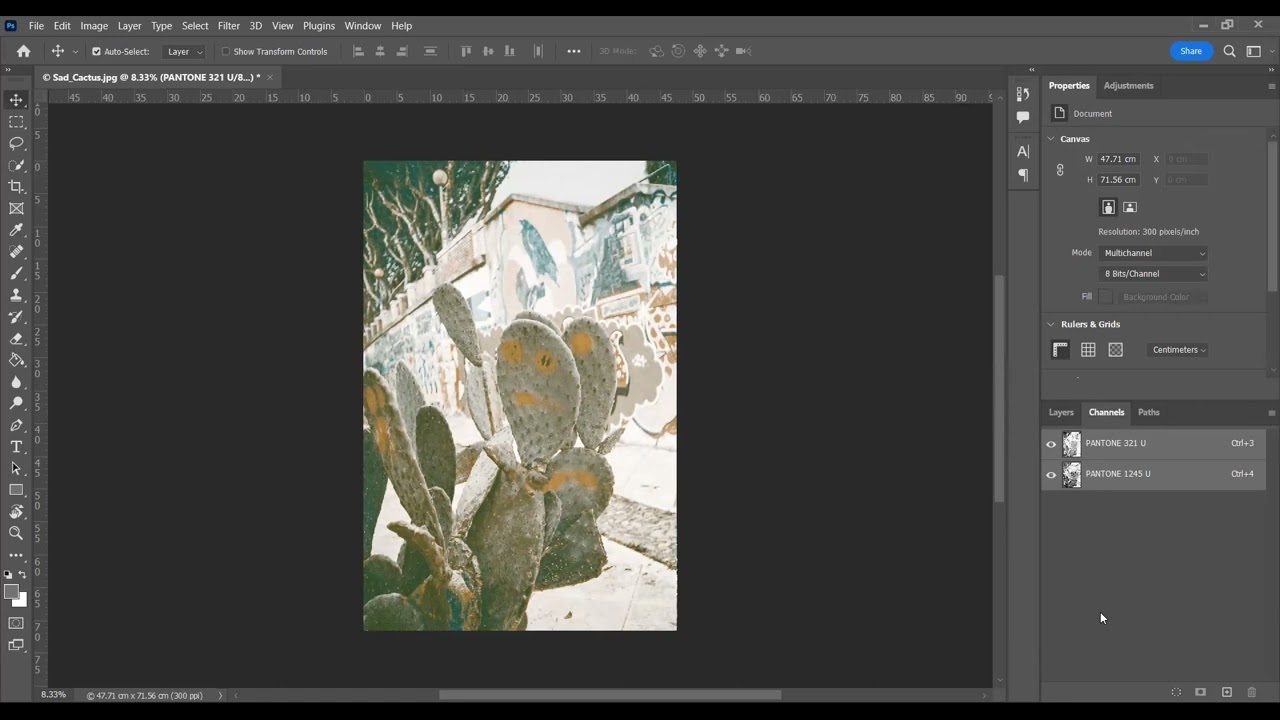Toggle the Auto-Select checkbox
The width and height of the screenshot is (1280, 720).
tap(97, 51)
